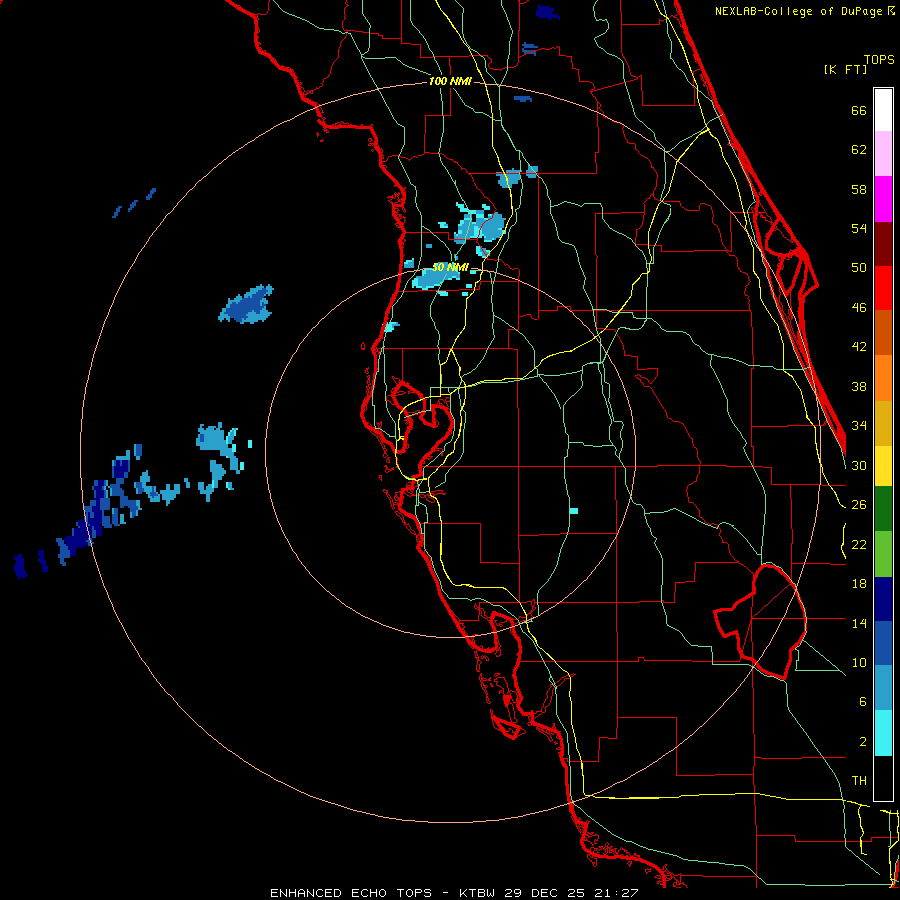Select the "[K FT]" units label
The image size is (900, 900).
click(x=846, y=69)
